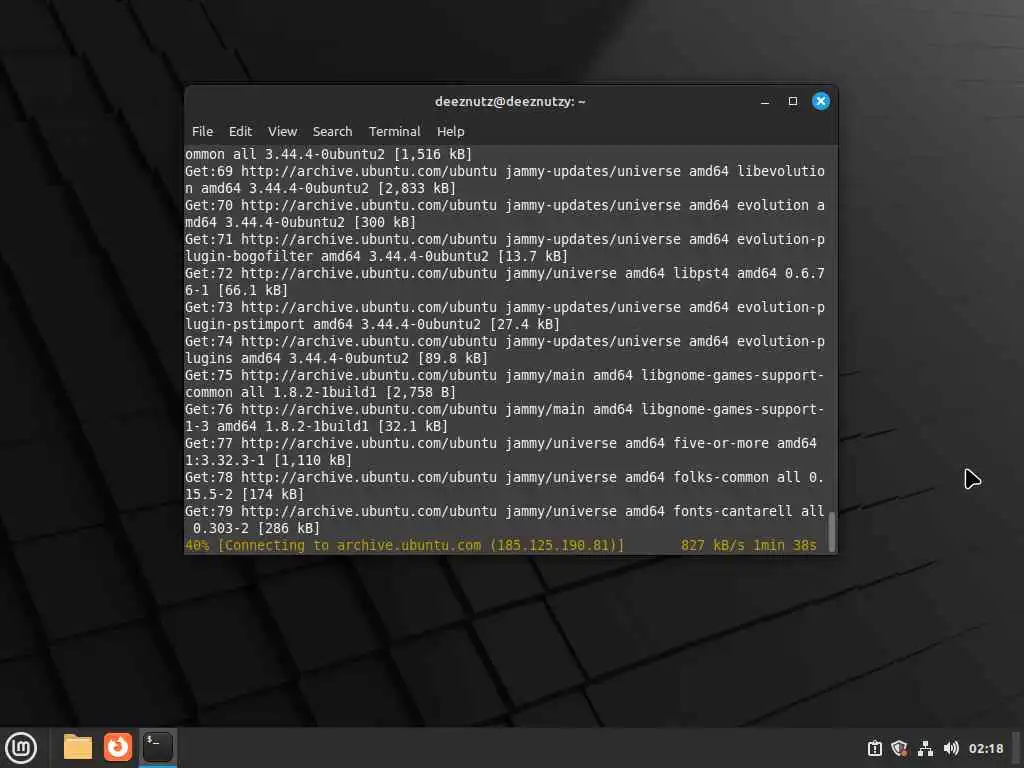Click the security shield tray icon
1024x768 pixels.
point(899,748)
